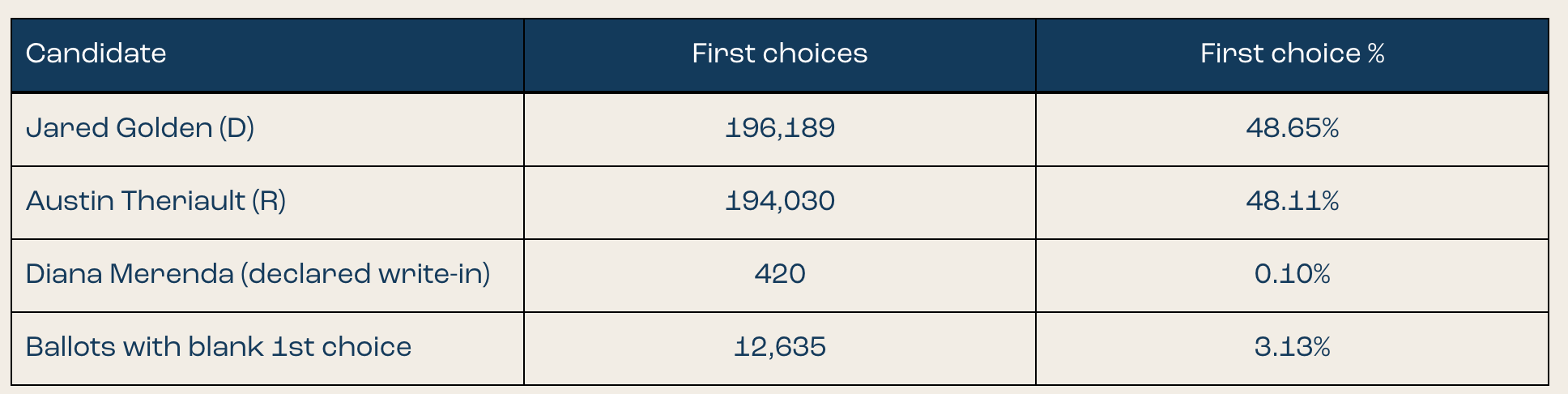
Task: Click the 194,030 first choices value
Action: [x=780, y=203]
